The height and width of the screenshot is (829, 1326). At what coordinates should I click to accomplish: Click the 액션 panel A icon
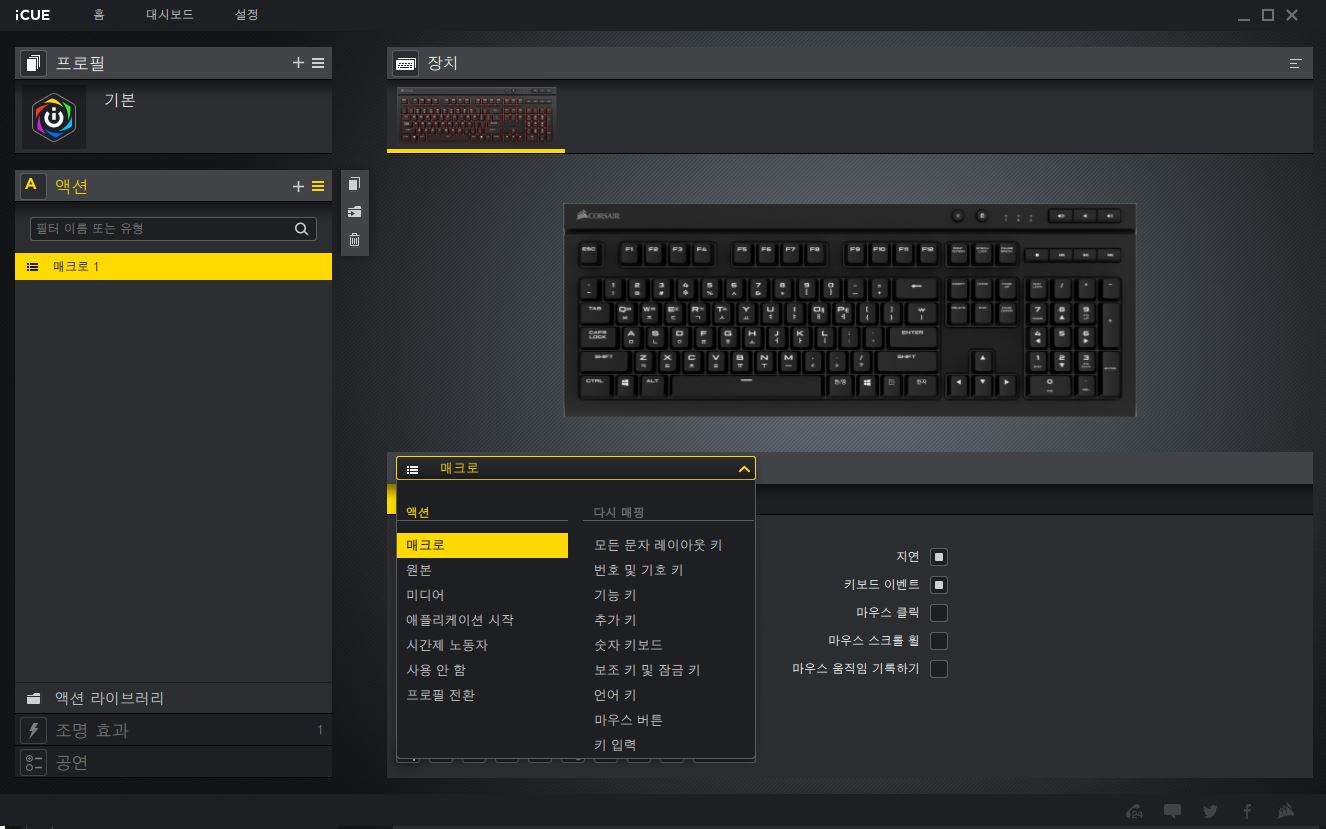(x=31, y=185)
